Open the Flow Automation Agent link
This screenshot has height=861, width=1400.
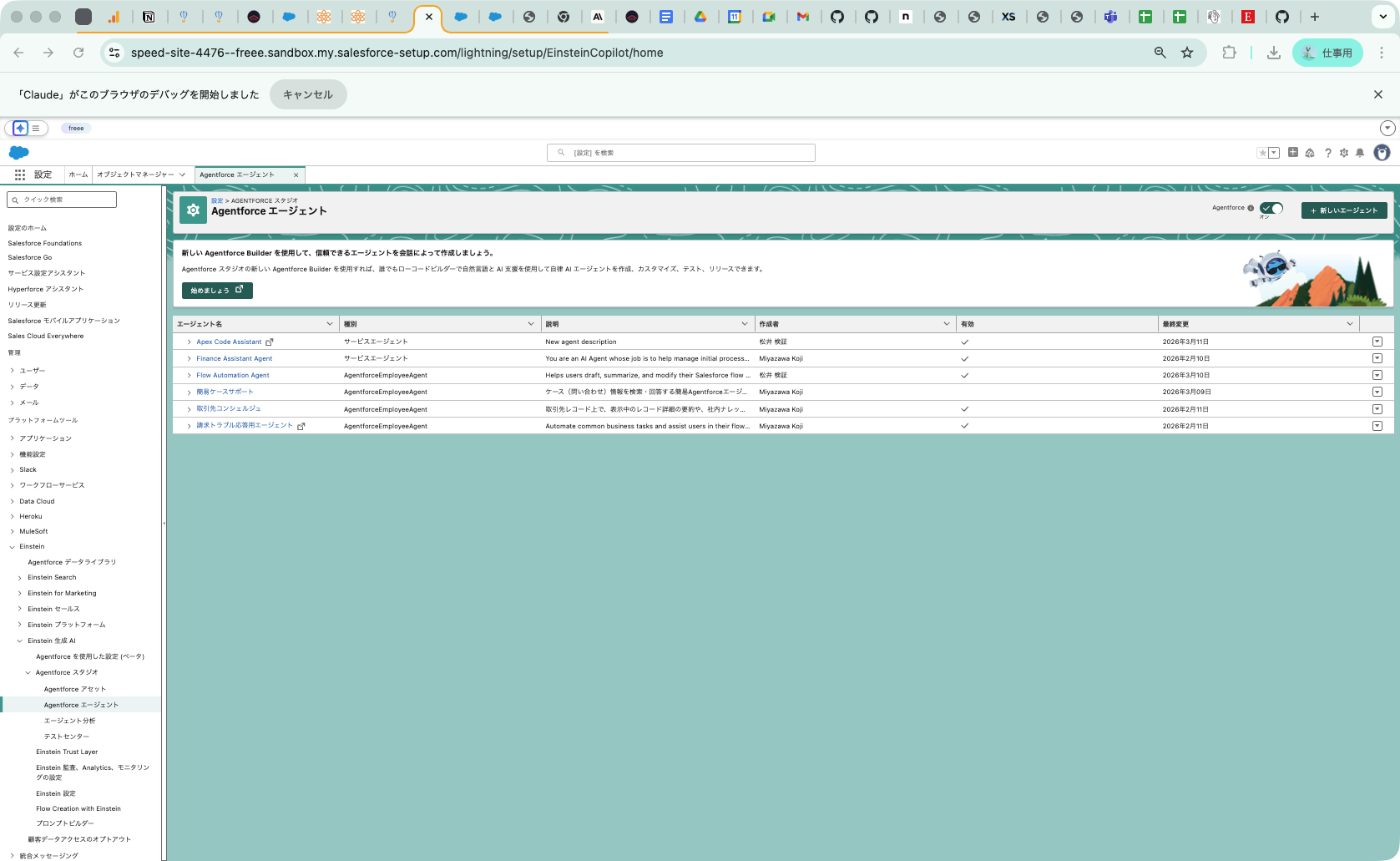(233, 376)
